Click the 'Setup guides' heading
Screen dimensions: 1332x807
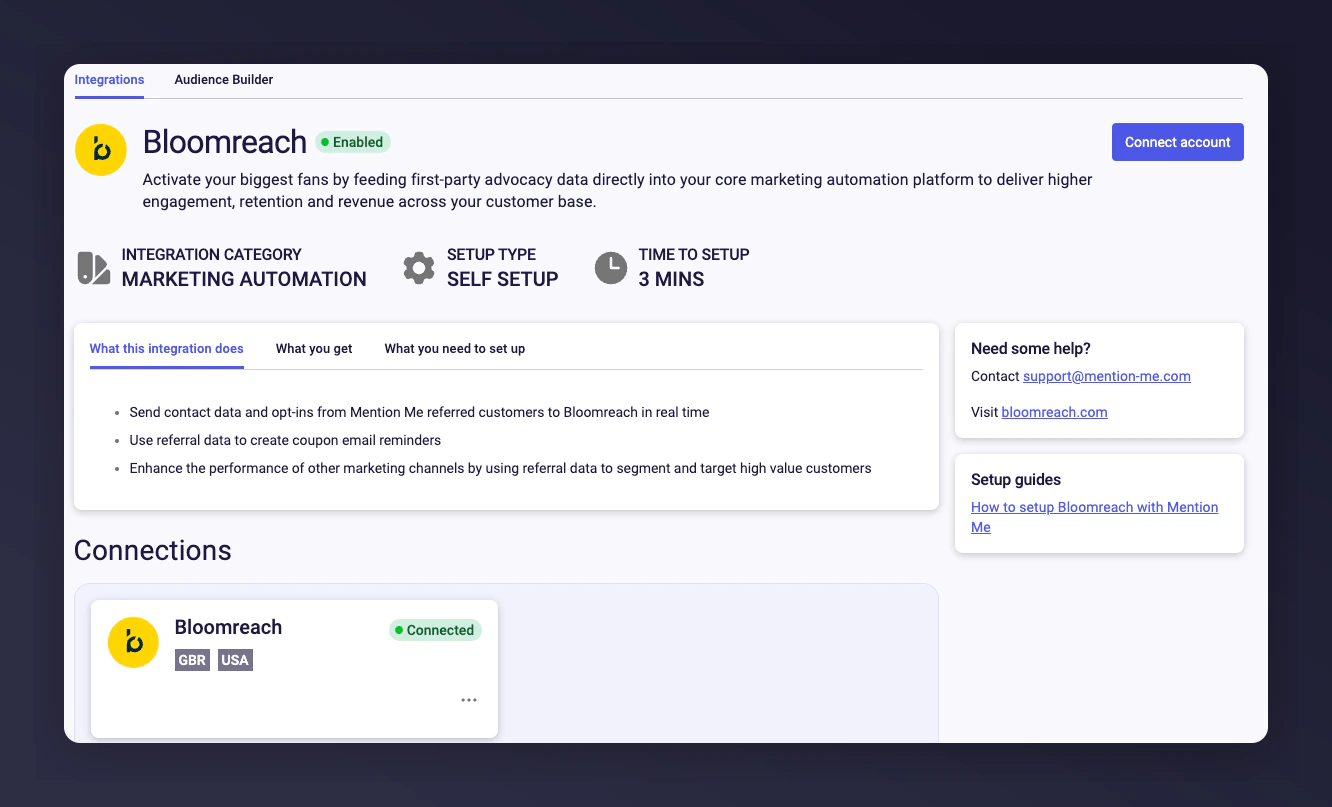click(1016, 480)
